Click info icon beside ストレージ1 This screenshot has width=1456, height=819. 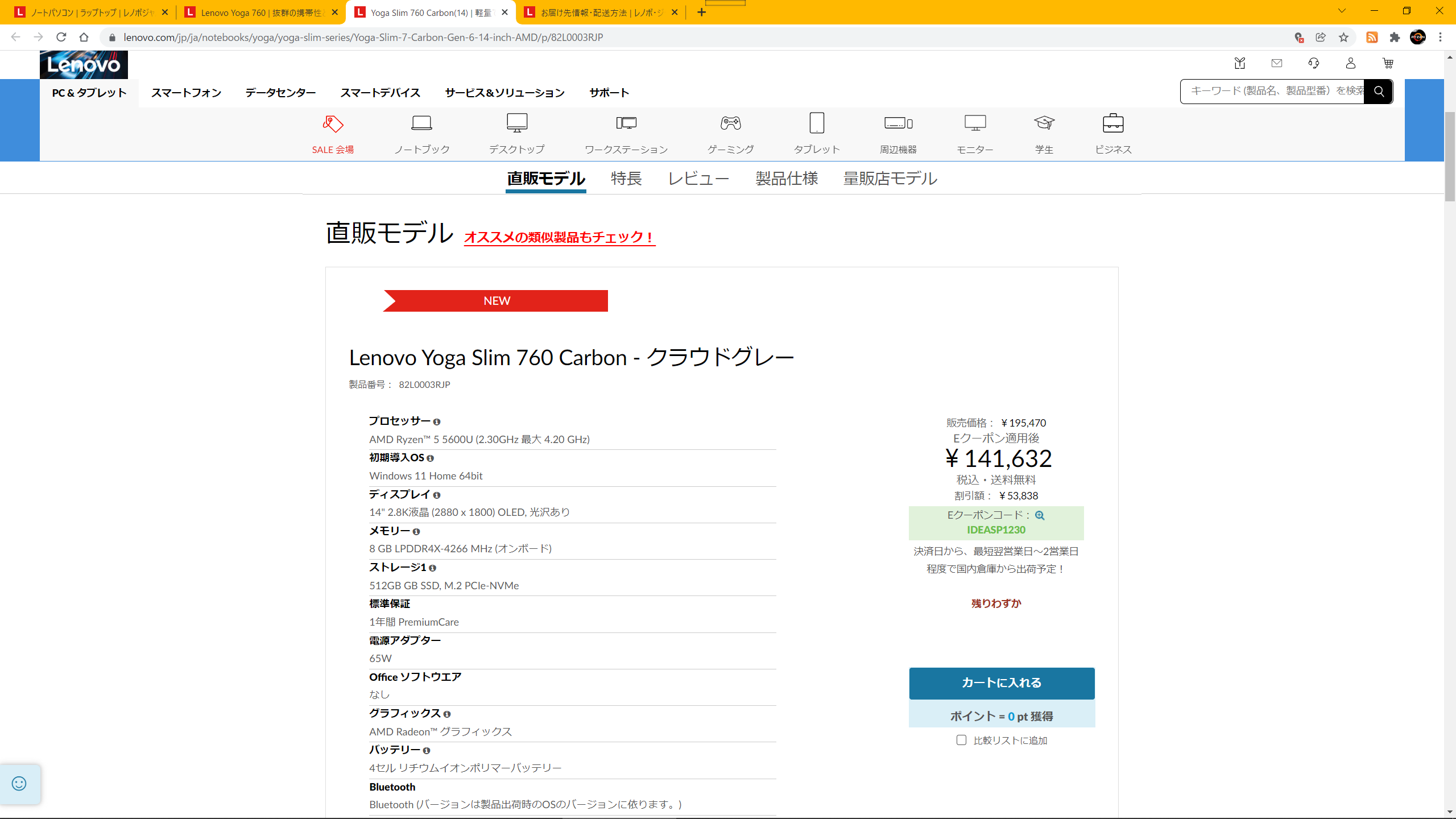pyautogui.click(x=432, y=568)
